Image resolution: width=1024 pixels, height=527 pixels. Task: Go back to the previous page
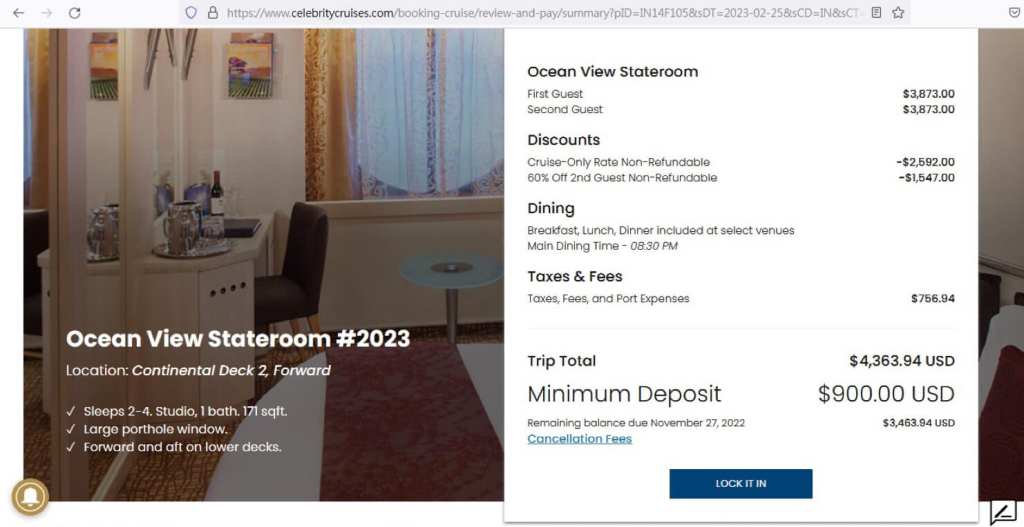[x=18, y=12]
